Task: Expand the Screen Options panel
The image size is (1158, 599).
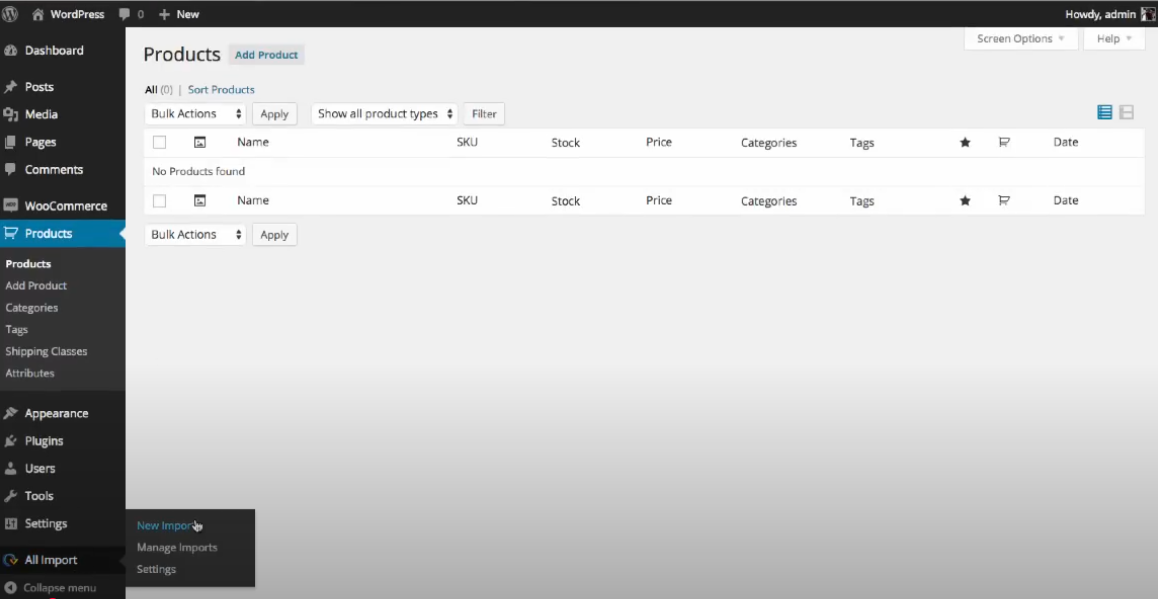Action: (x=1021, y=38)
